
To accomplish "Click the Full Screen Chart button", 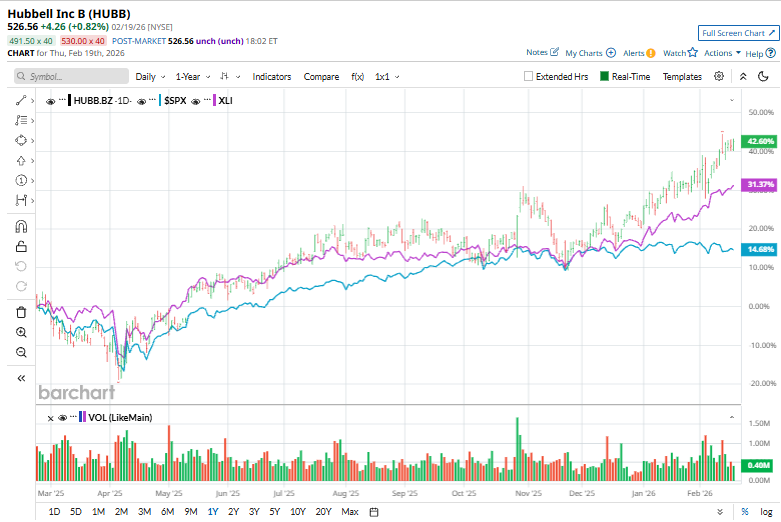I will (739, 33).
